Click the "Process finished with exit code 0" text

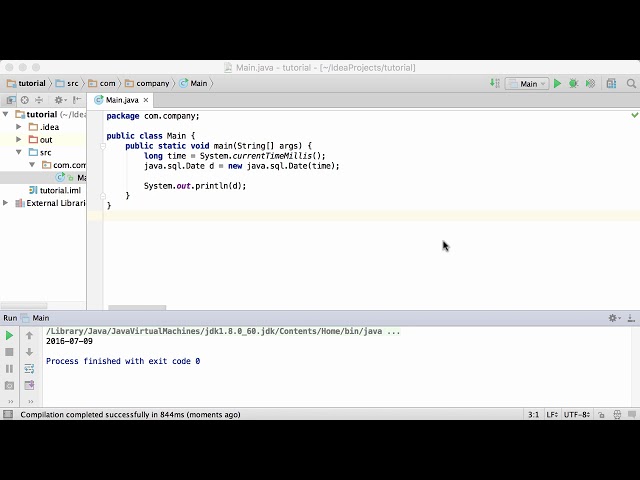point(123,361)
